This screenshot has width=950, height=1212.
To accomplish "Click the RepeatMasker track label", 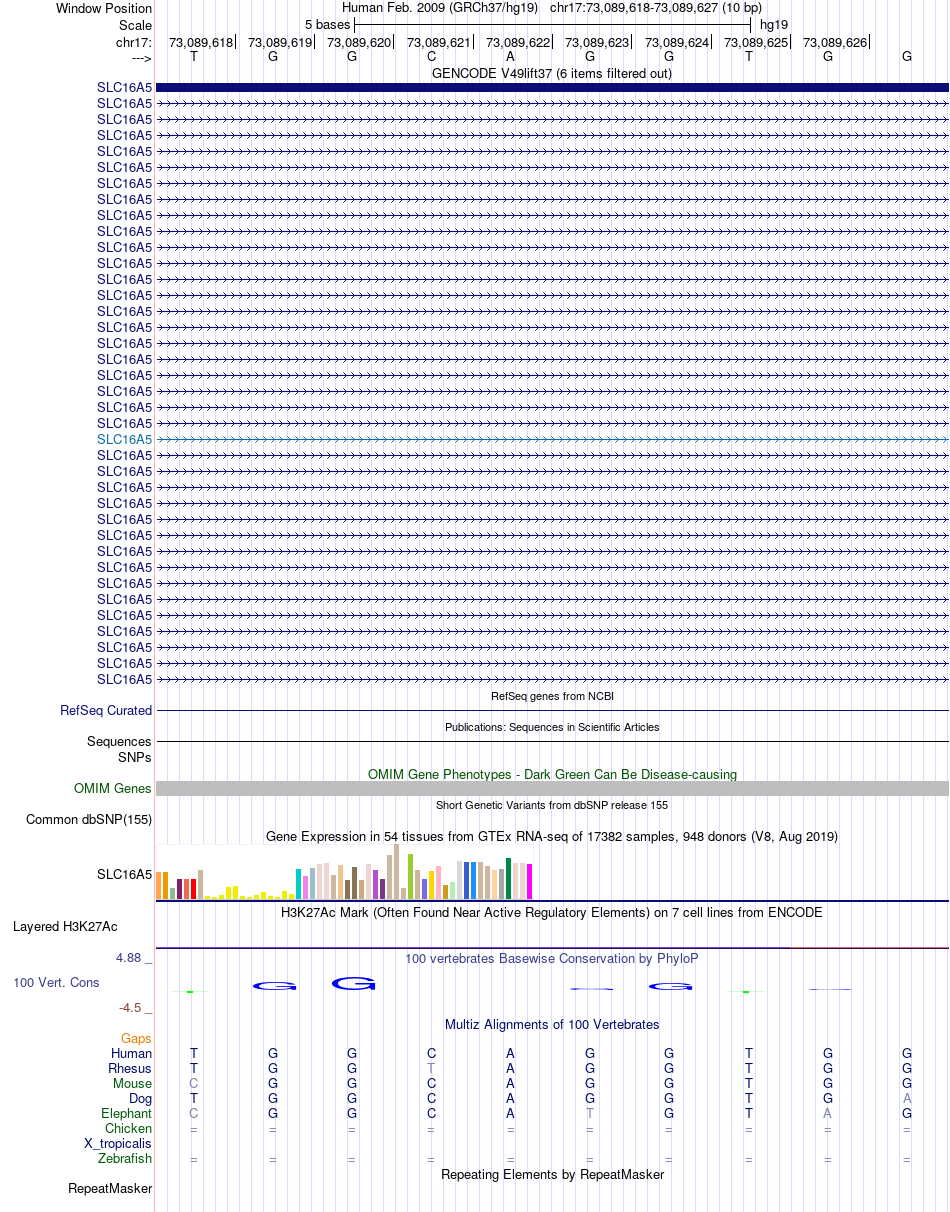I will [x=110, y=1189].
